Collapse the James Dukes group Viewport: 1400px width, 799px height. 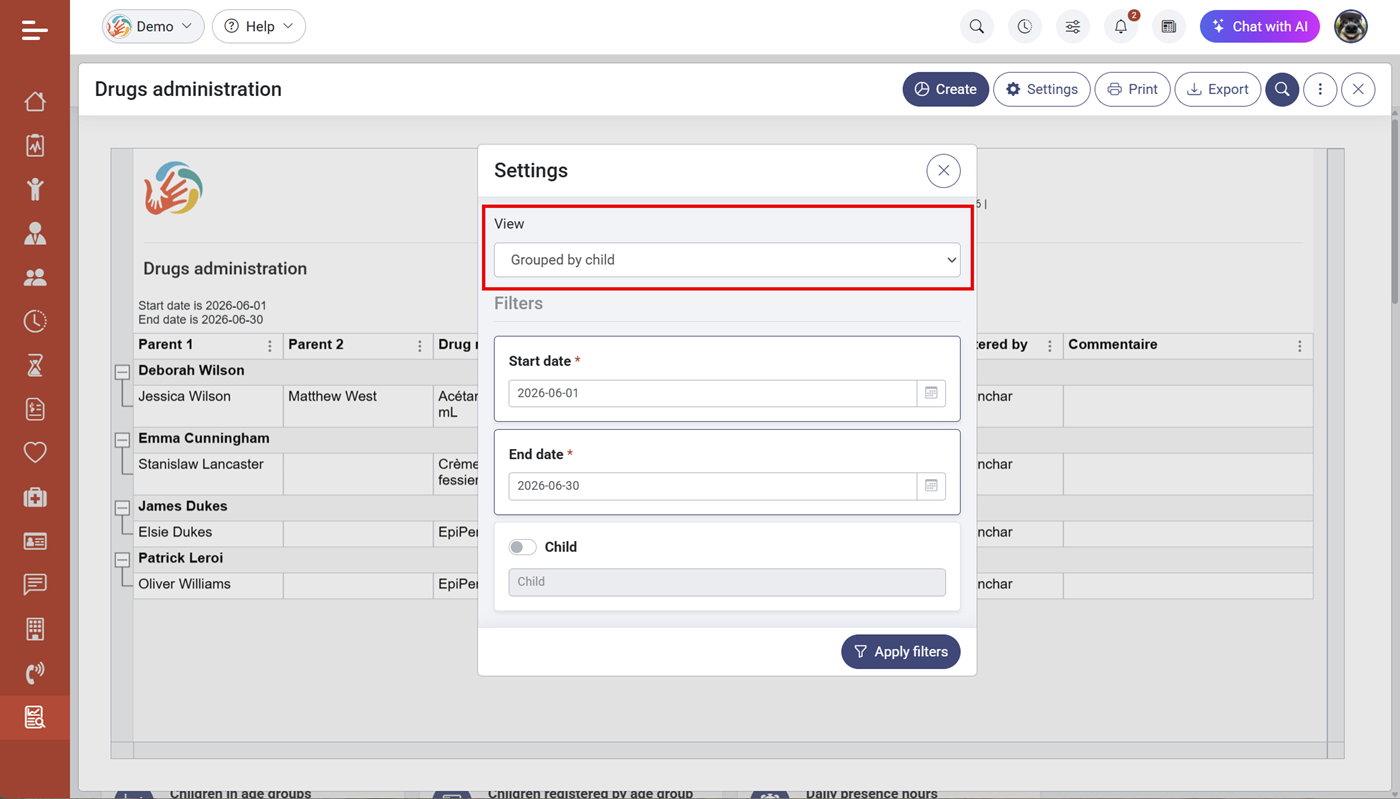(x=122, y=507)
